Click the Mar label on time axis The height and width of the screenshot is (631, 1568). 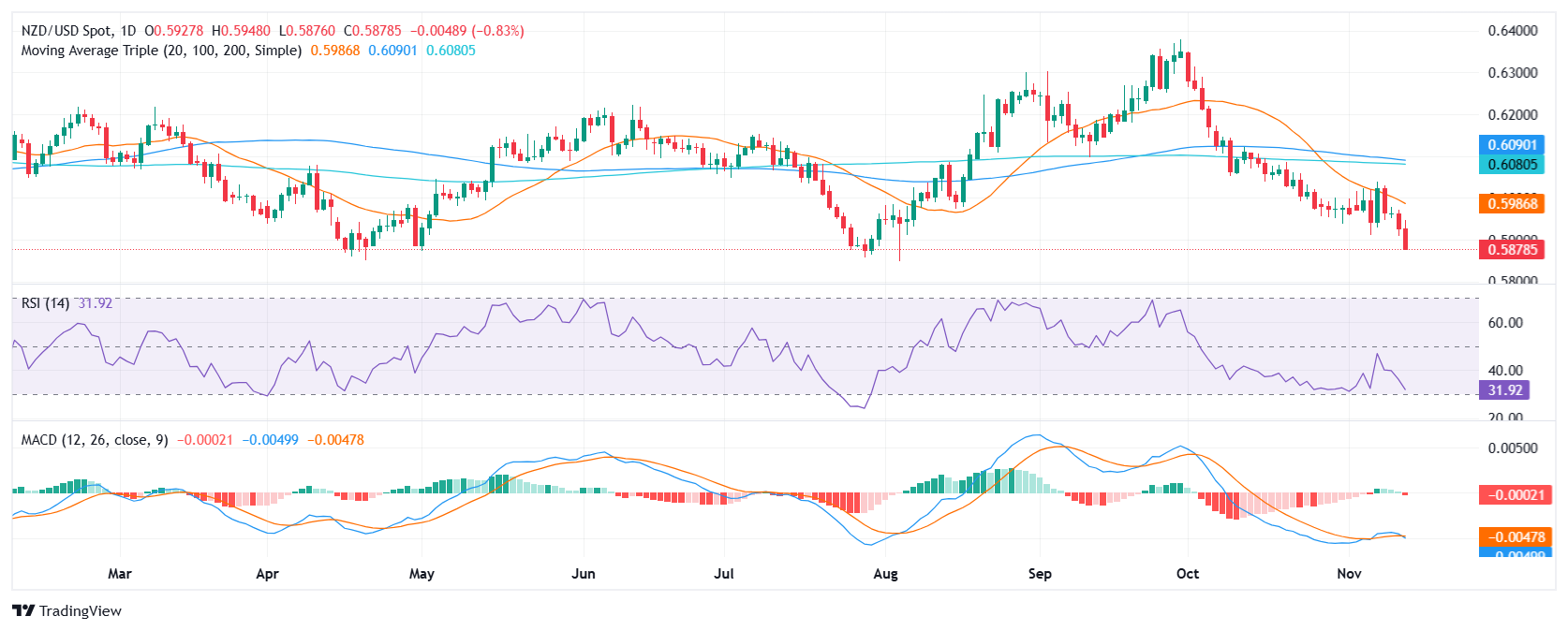(120, 574)
